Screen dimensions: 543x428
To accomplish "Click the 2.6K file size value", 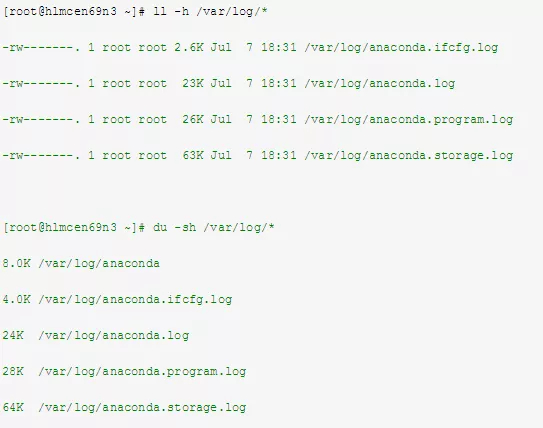I will pos(189,47).
